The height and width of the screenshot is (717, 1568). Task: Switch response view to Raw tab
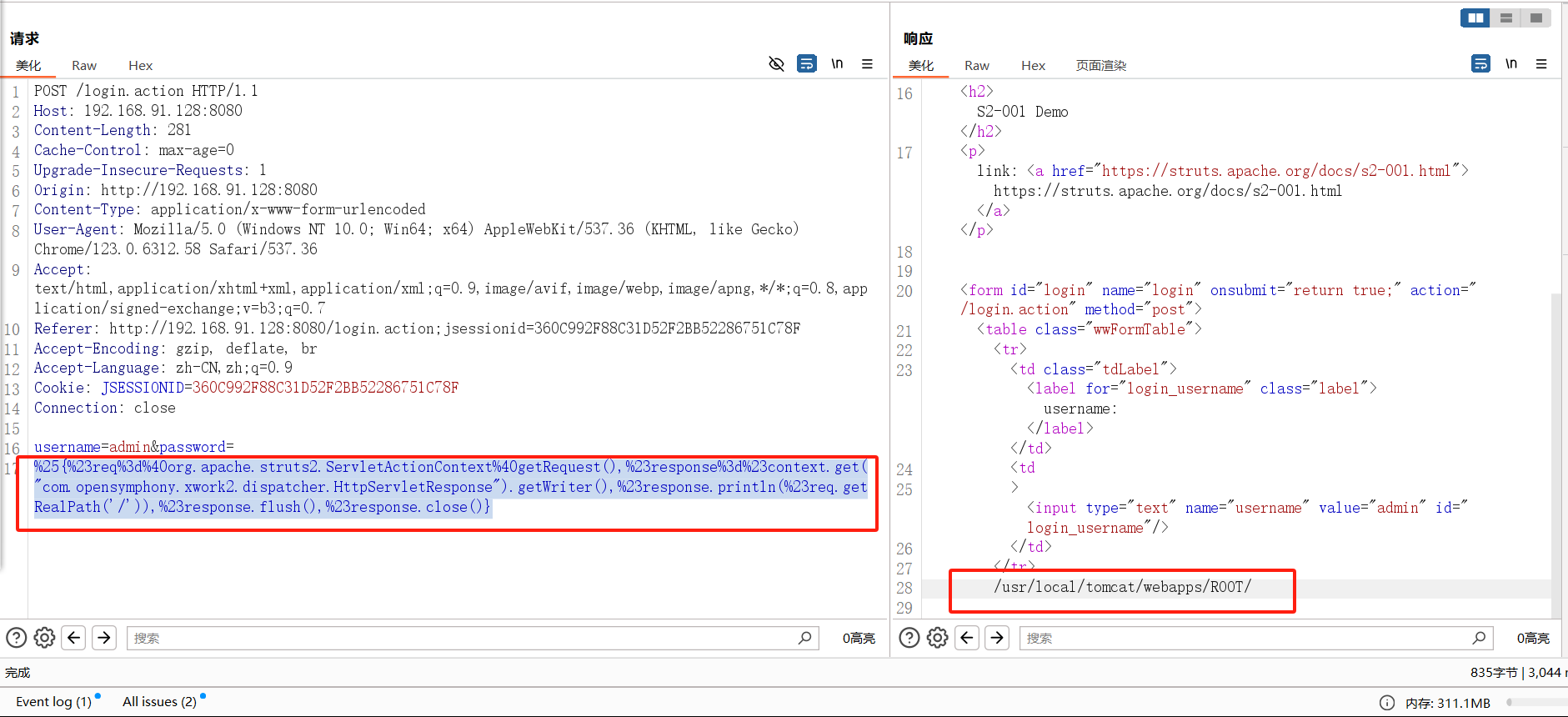(977, 65)
